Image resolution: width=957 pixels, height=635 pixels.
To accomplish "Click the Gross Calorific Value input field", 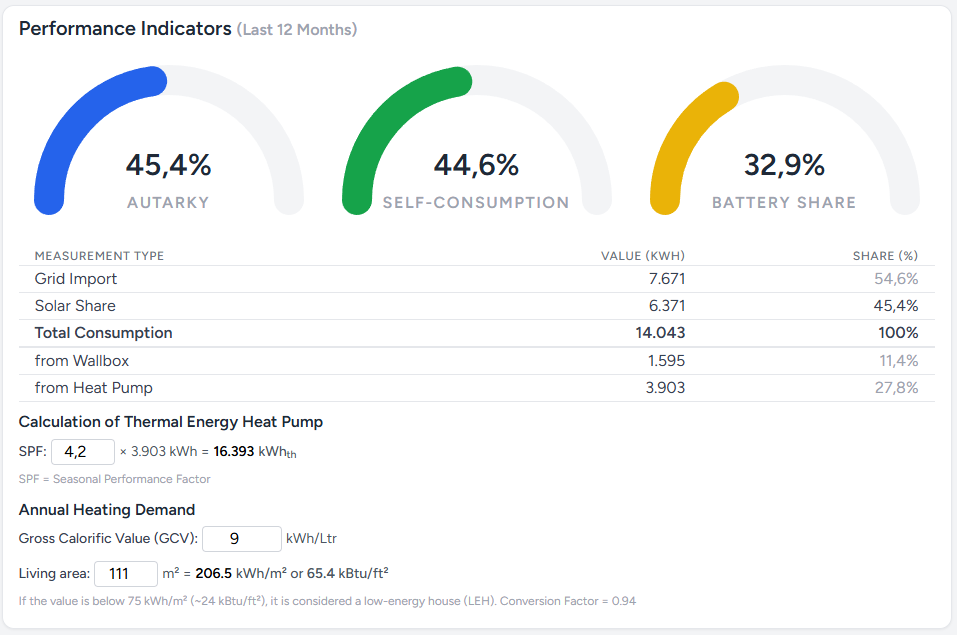I will tap(241, 539).
